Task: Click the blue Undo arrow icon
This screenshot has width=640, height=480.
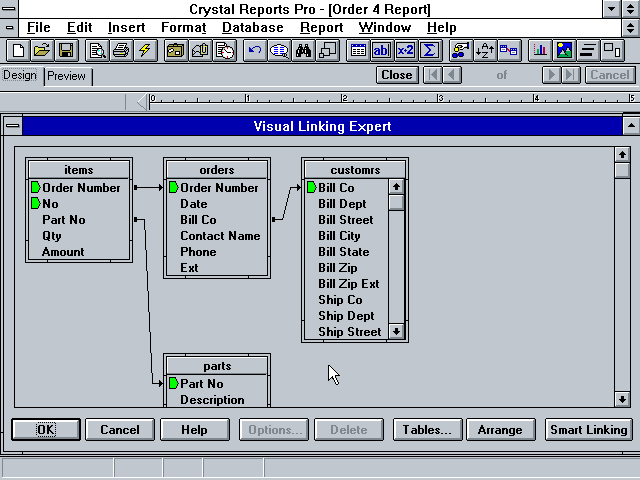Action: [x=255, y=51]
